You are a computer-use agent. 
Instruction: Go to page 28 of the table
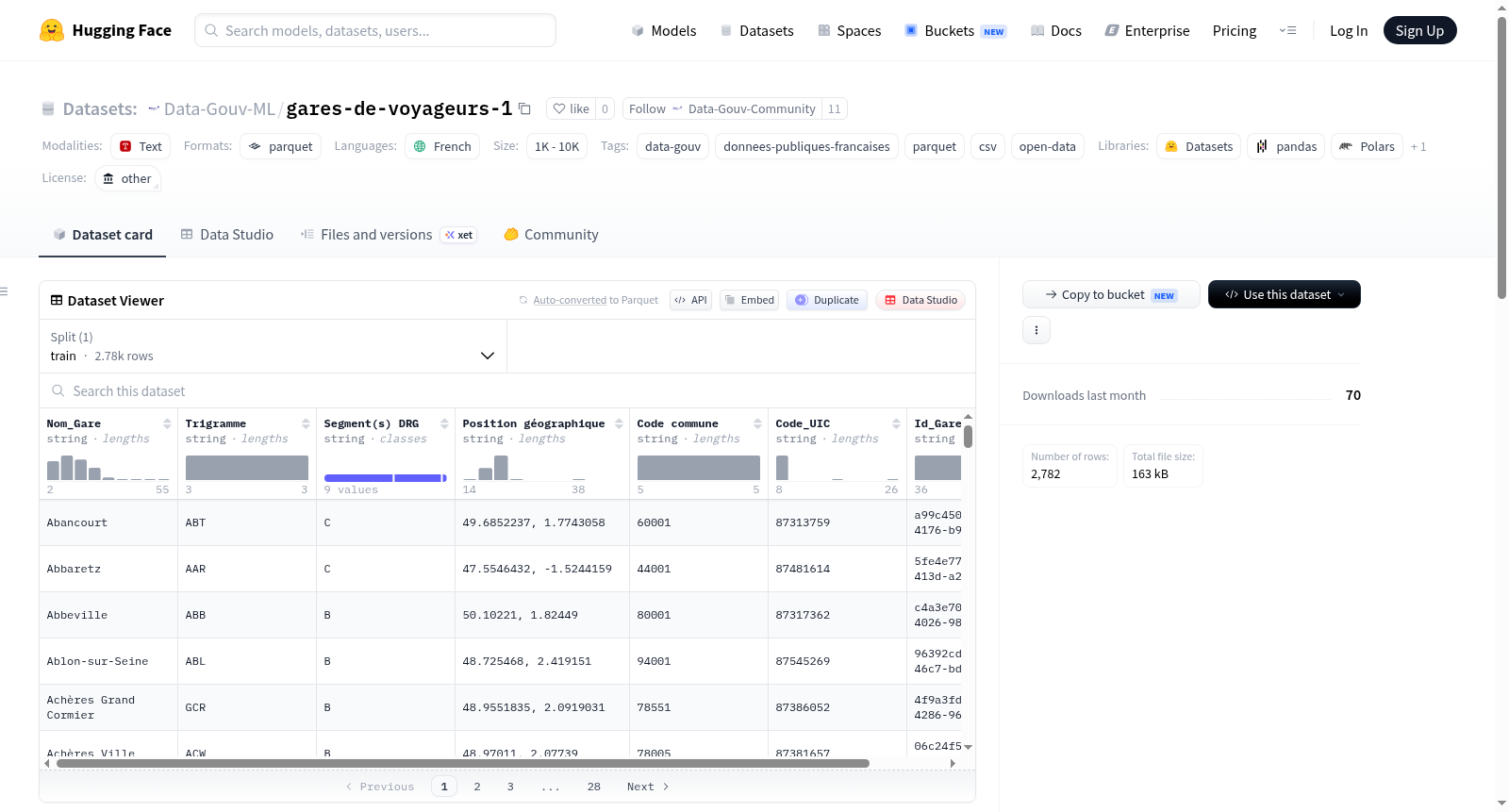(x=594, y=787)
